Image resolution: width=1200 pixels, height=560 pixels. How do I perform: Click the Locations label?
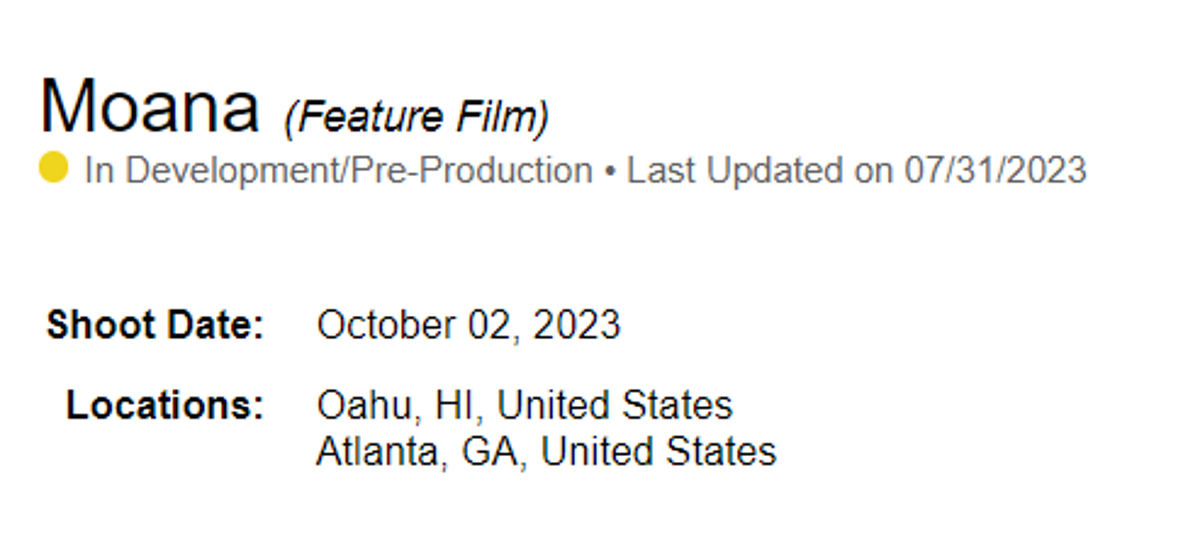tap(165, 406)
